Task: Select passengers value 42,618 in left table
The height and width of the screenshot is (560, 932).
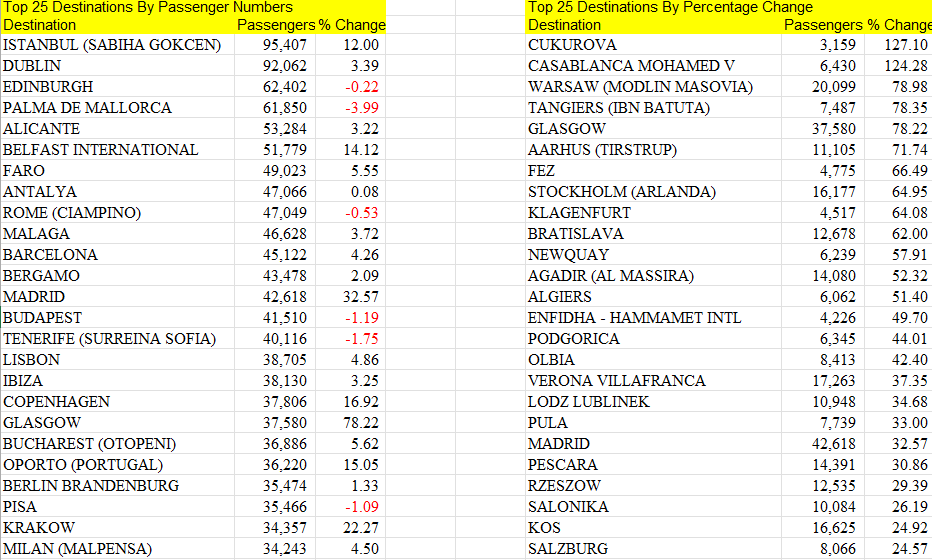Action: coord(275,297)
